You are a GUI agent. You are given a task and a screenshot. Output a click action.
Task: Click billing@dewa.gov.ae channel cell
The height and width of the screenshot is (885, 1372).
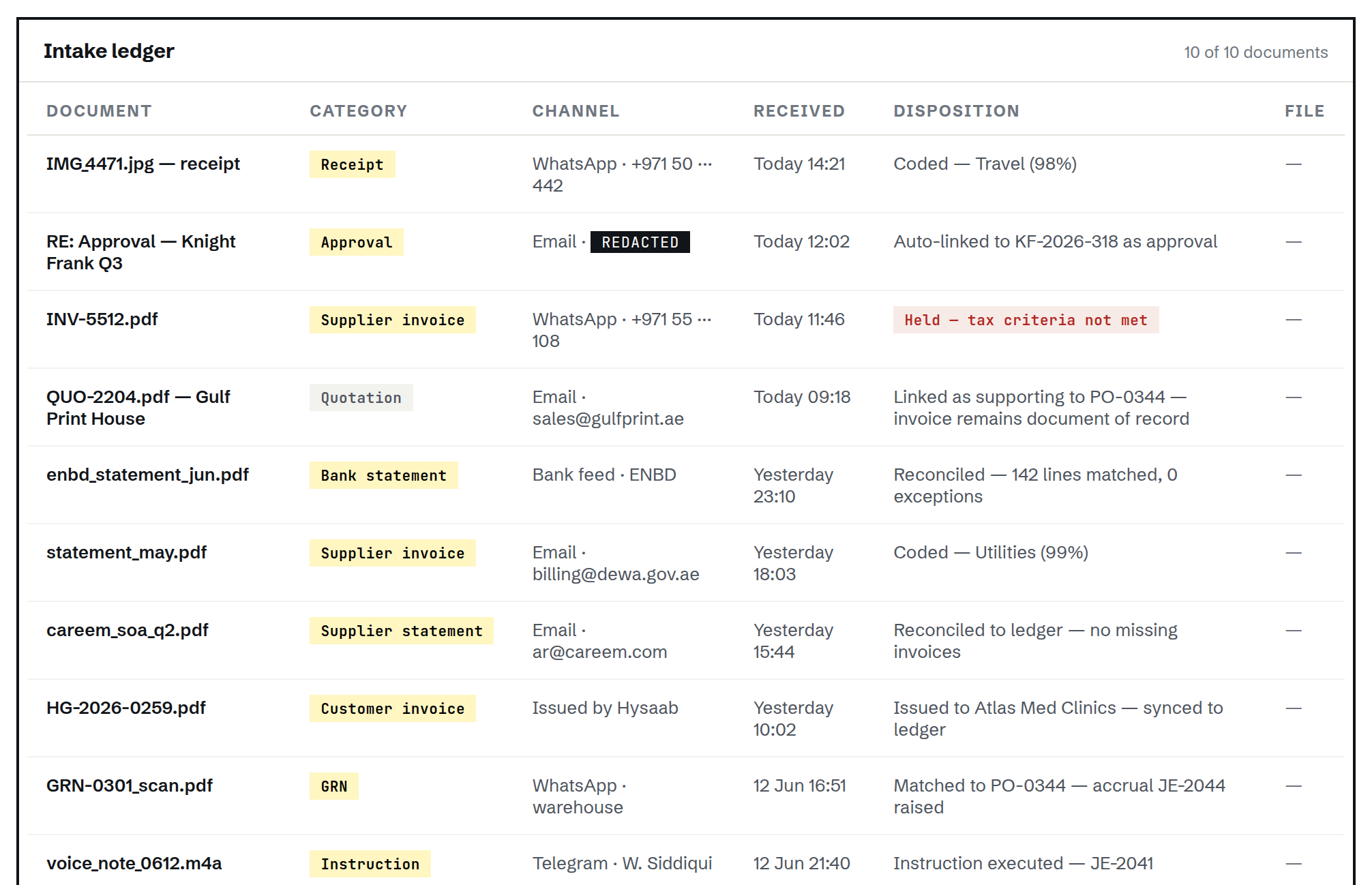coord(615,563)
